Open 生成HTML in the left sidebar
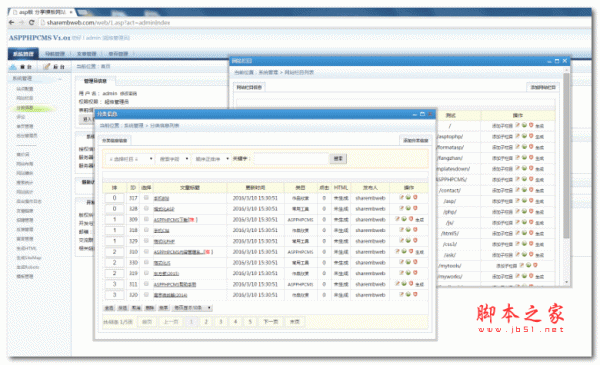The height and width of the screenshot is (365, 600). pos(26,248)
